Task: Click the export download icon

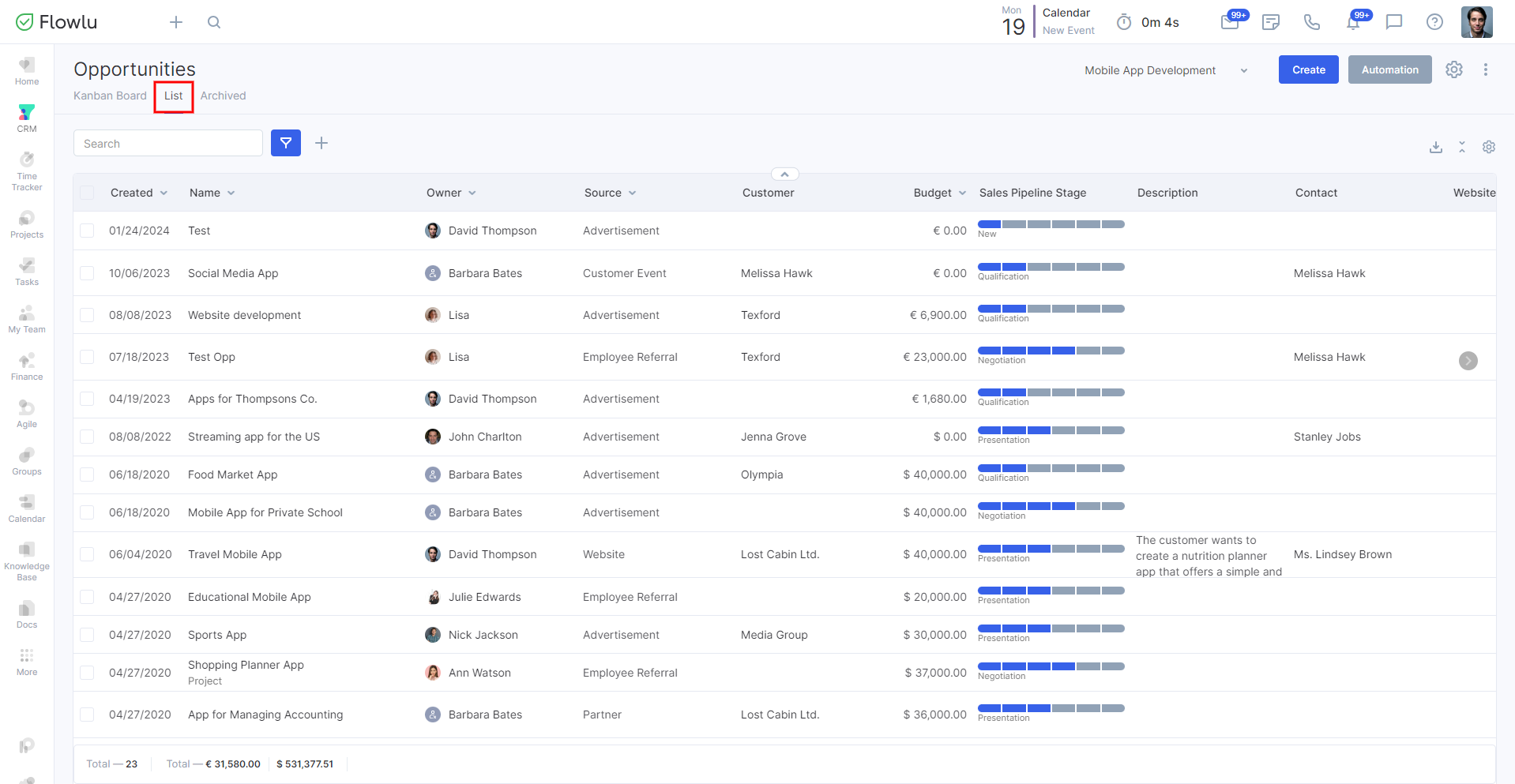Action: [x=1435, y=147]
